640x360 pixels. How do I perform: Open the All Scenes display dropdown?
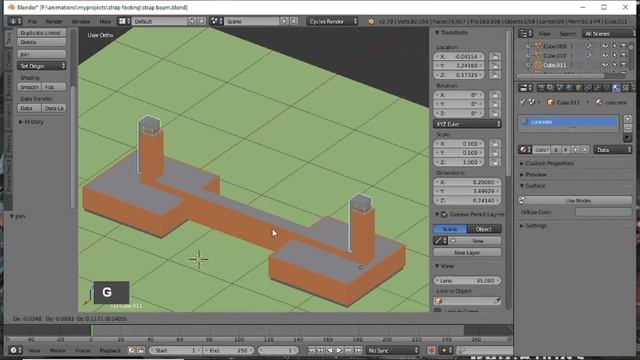pyautogui.click(x=608, y=33)
